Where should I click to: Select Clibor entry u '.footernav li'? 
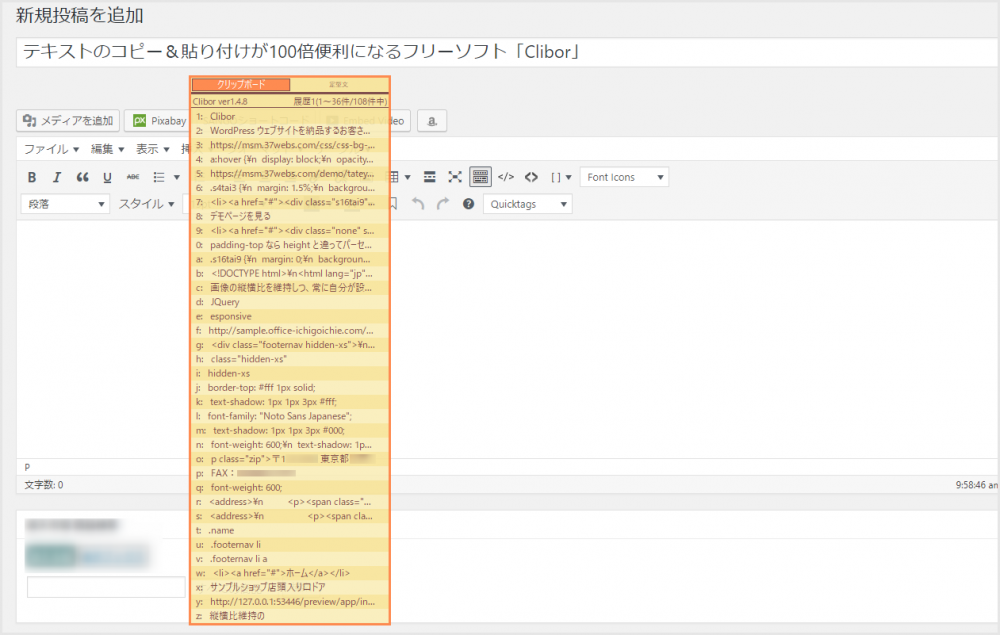coord(290,544)
